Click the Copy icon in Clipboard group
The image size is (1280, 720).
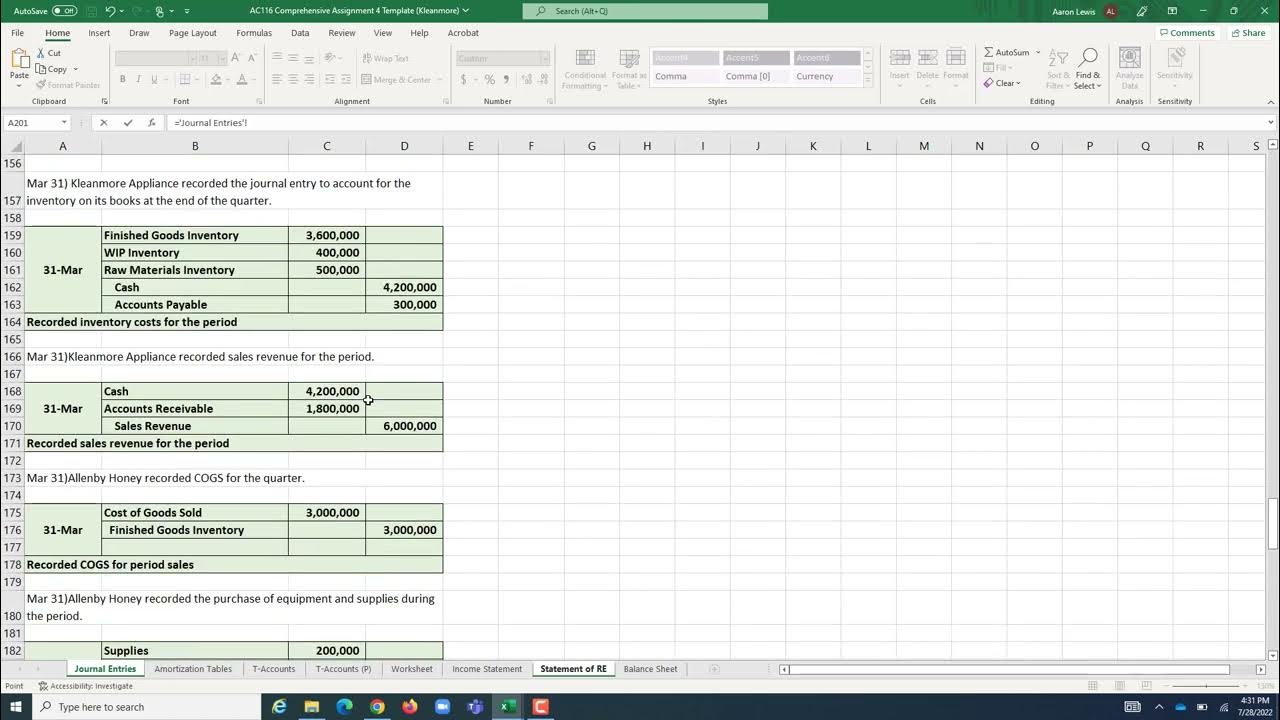(x=41, y=69)
